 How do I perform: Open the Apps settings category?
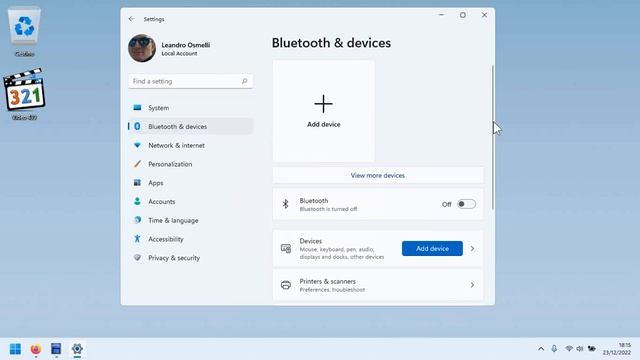point(191,182)
